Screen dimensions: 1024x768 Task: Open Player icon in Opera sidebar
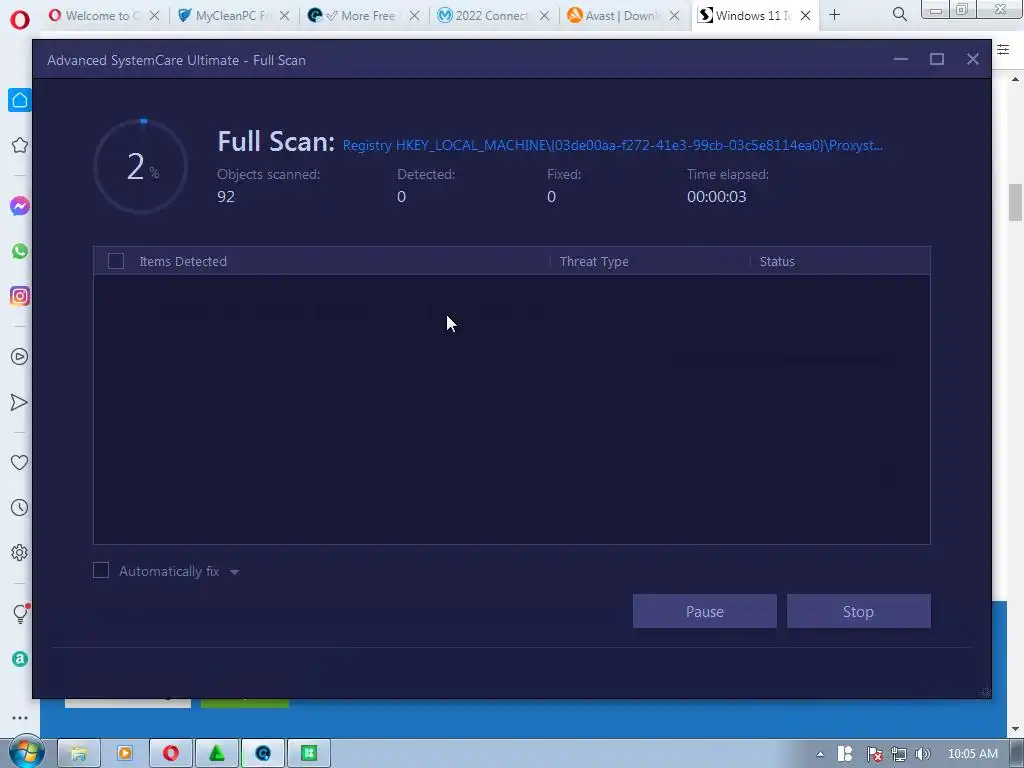pyautogui.click(x=20, y=357)
